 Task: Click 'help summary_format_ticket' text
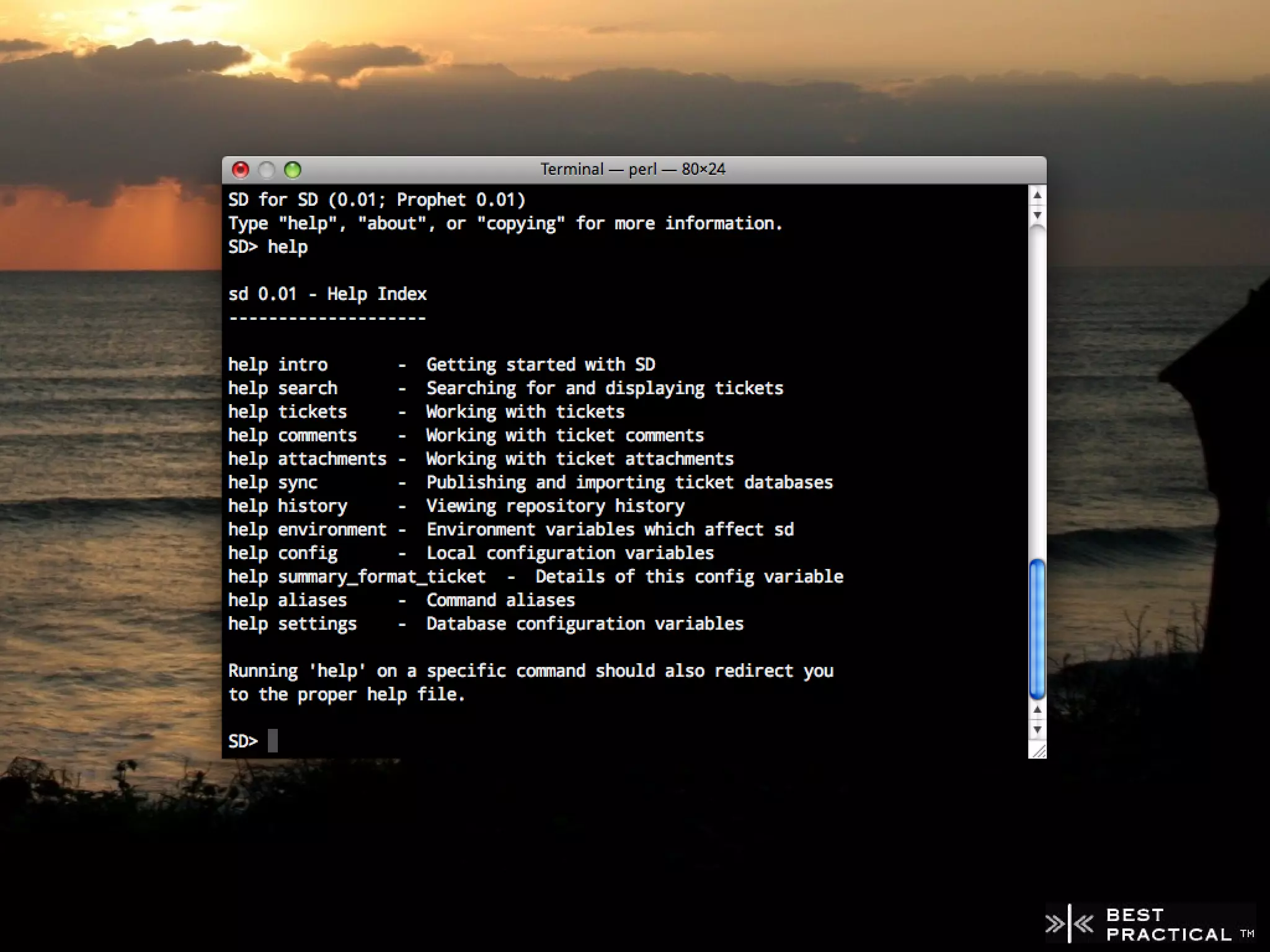point(357,576)
